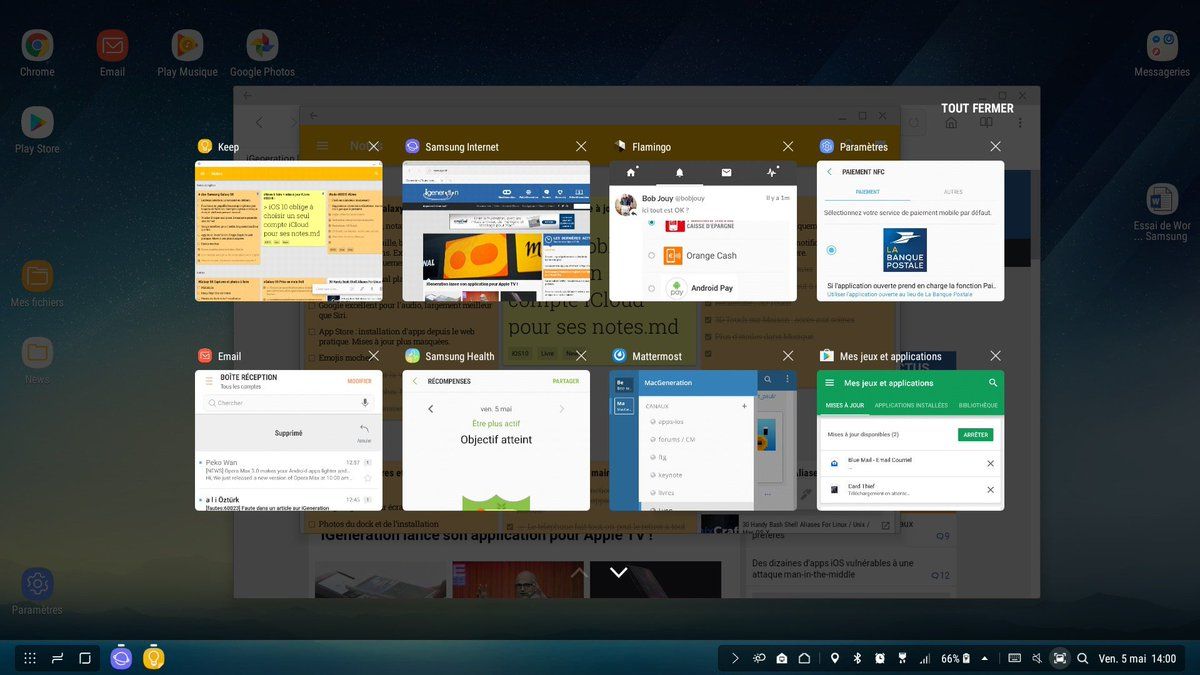Open the apps grid in the taskbar

(x=30, y=658)
